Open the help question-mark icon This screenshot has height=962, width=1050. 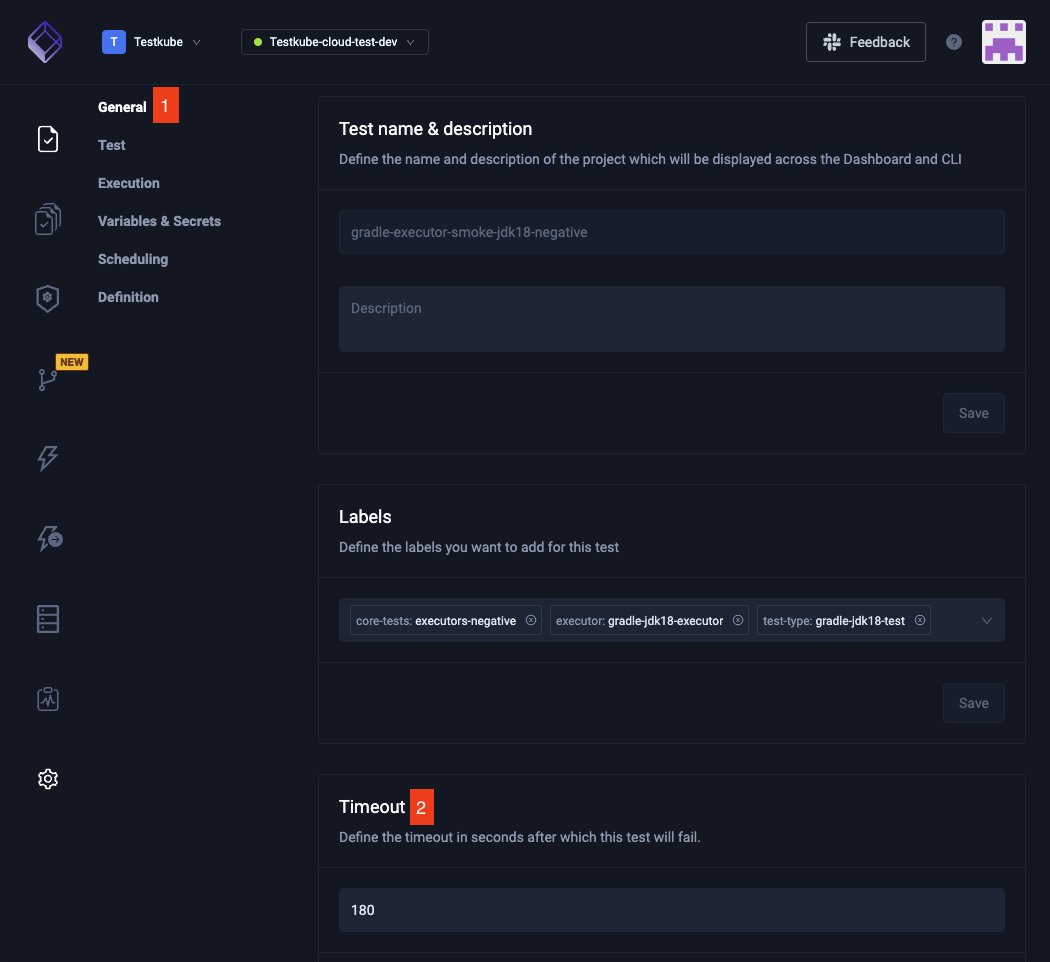click(x=953, y=41)
